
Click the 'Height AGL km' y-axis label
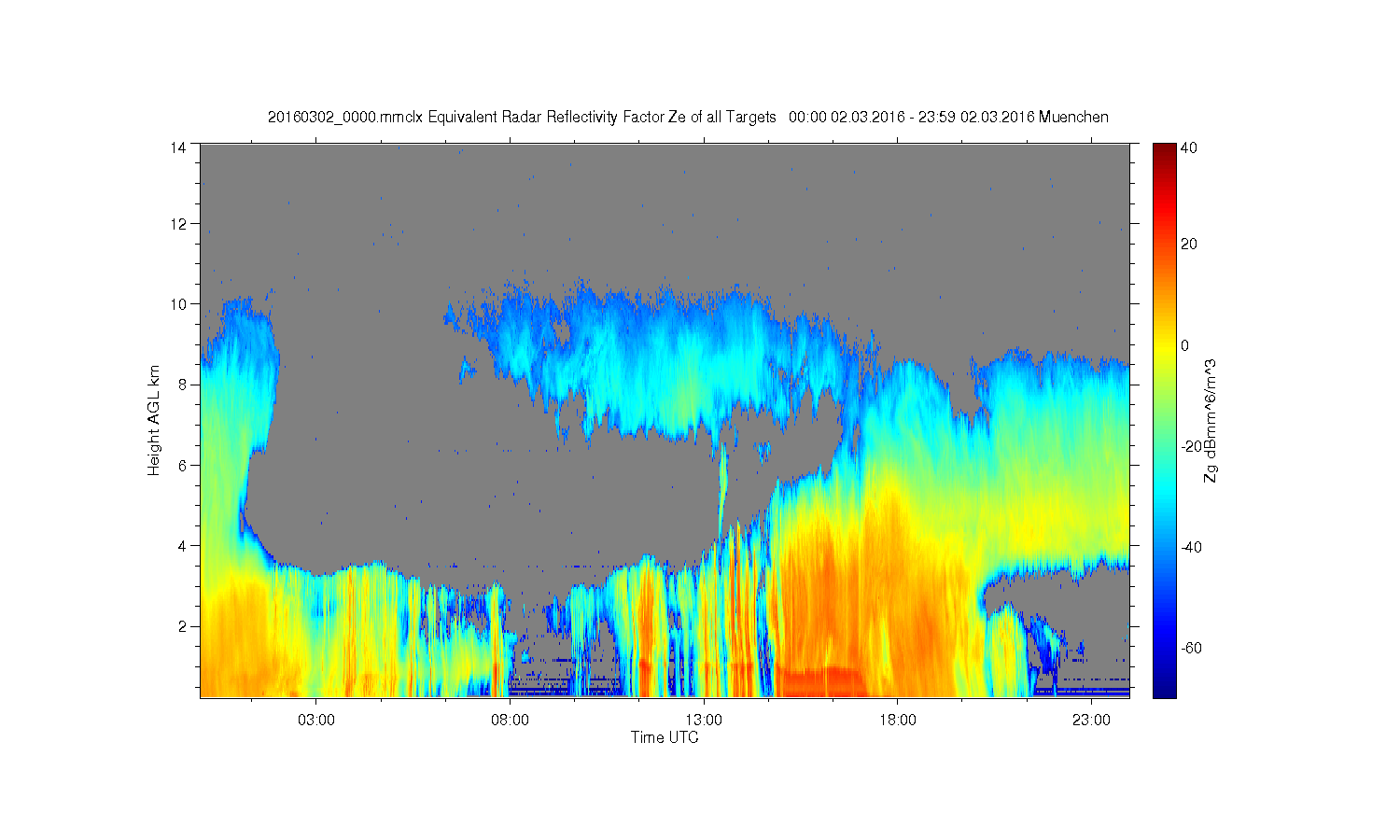(154, 420)
